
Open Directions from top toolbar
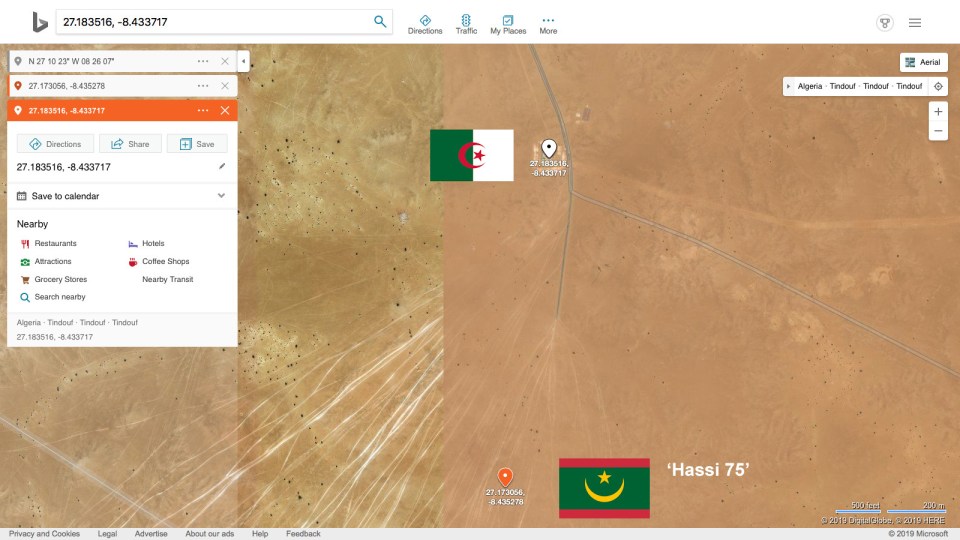point(425,24)
